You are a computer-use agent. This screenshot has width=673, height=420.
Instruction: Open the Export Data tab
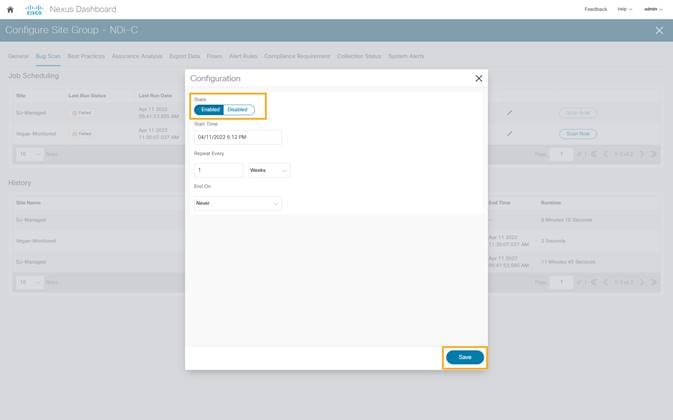click(x=185, y=56)
